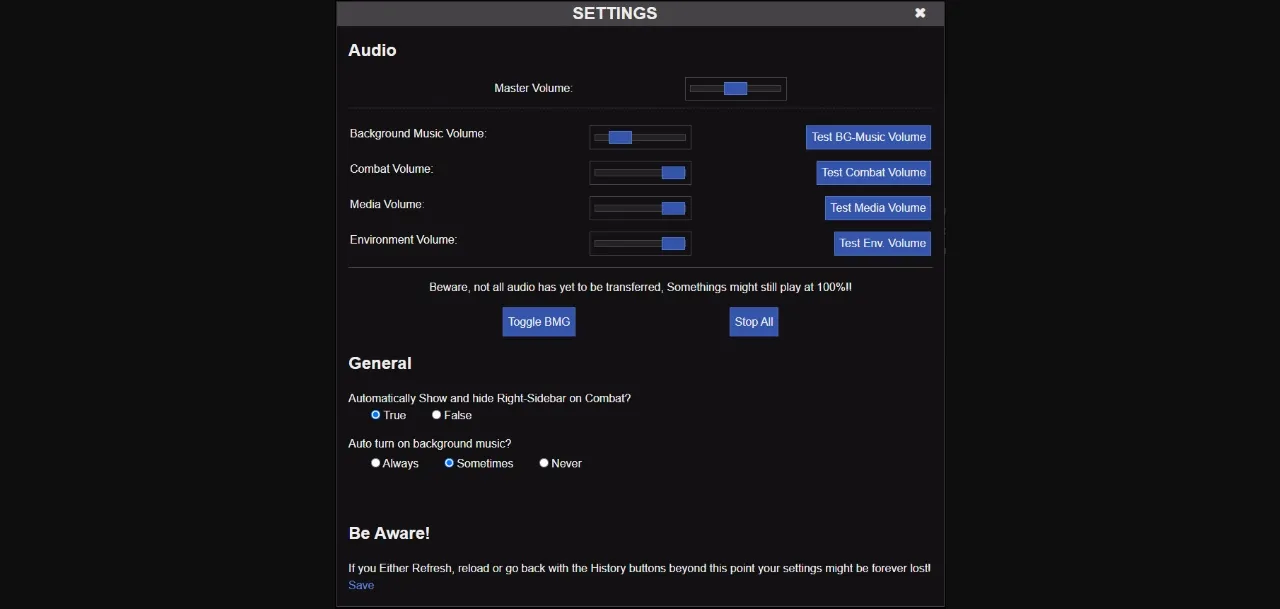
Task: Adjust the Background Music Volume slider
Action: click(640, 137)
